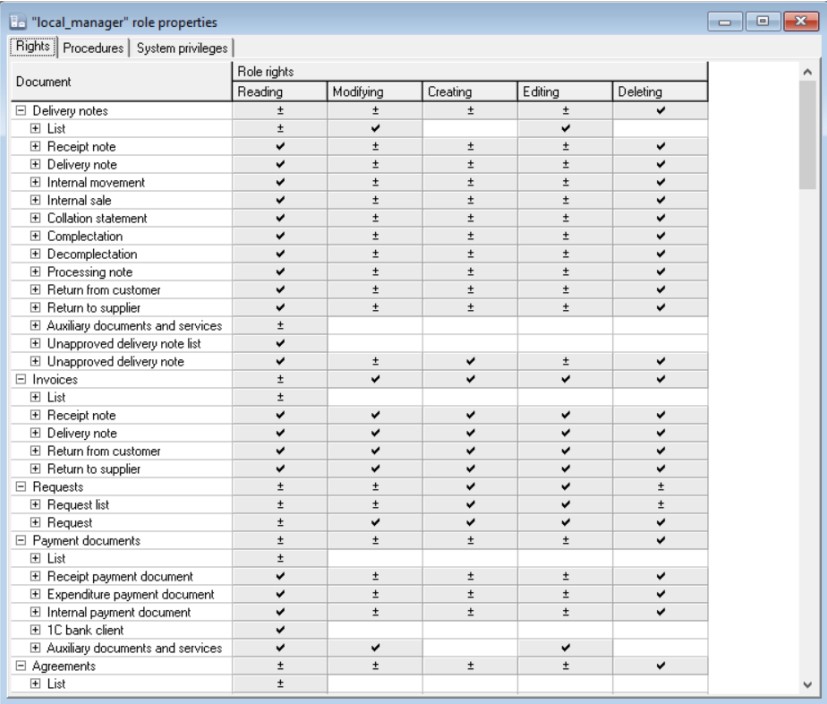The image size is (827, 704).
Task: Click the Deleting column header
Action: point(659,92)
